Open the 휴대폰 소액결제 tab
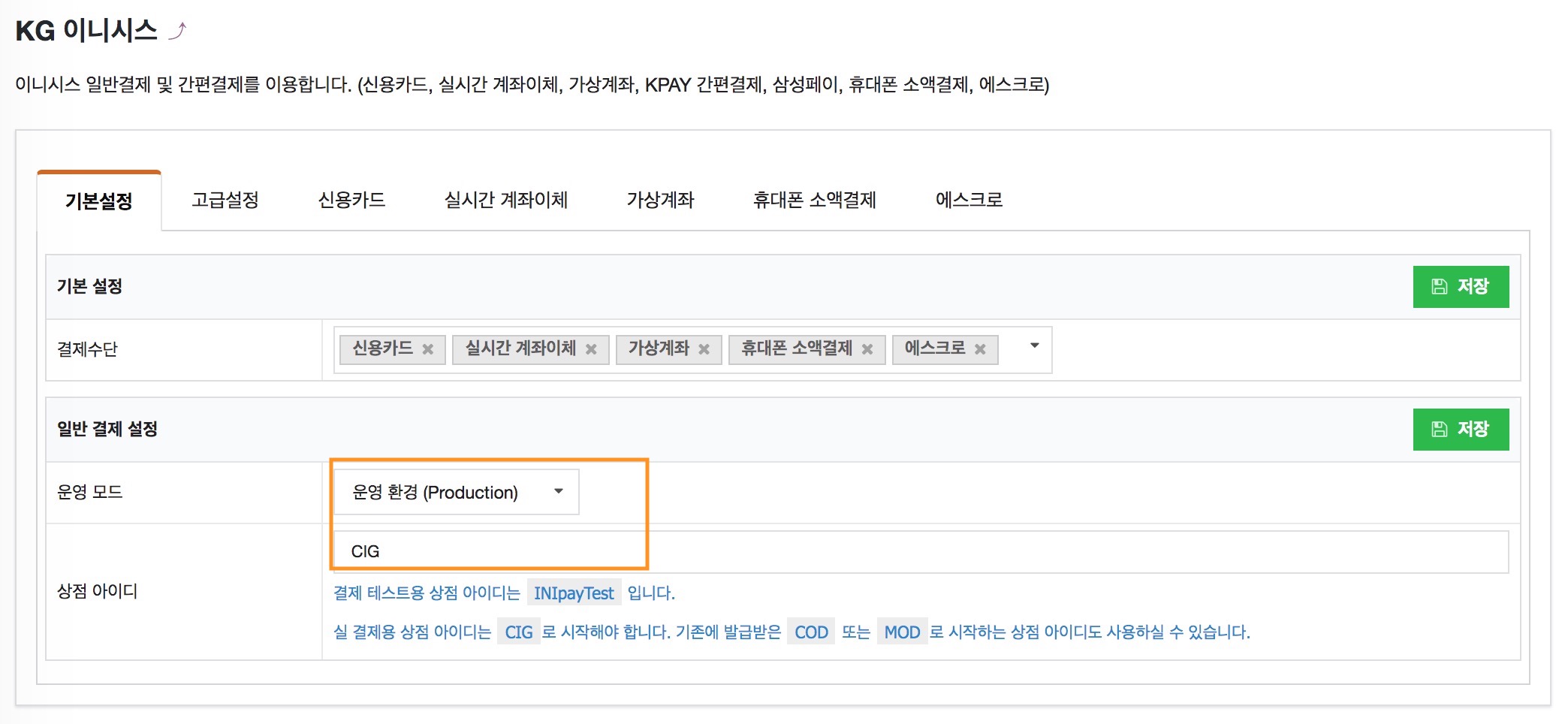The width and height of the screenshot is (1568, 724). 814,200
